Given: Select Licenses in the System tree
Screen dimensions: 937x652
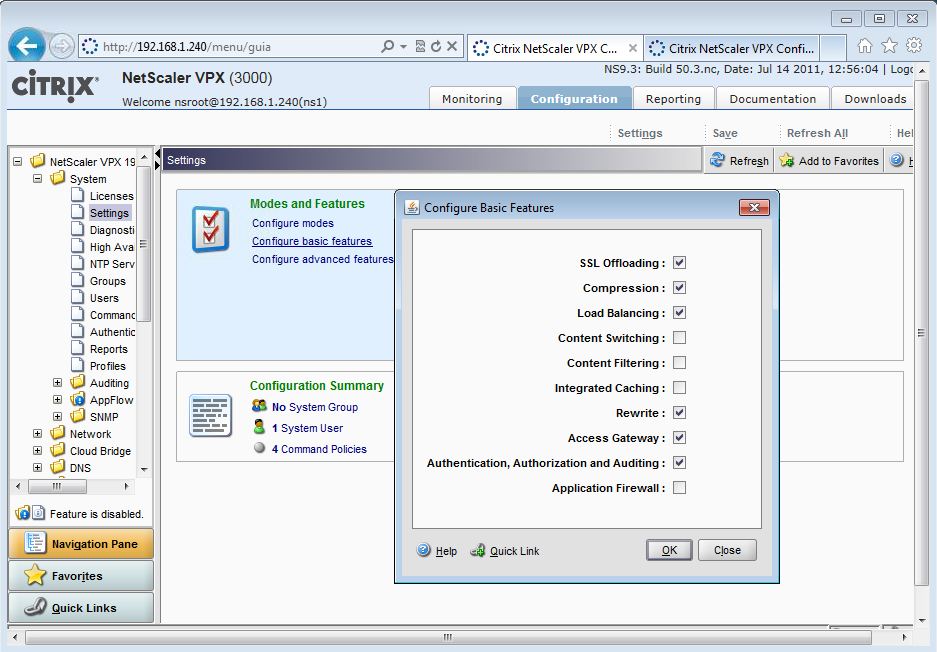Looking at the screenshot, I should point(110,196).
